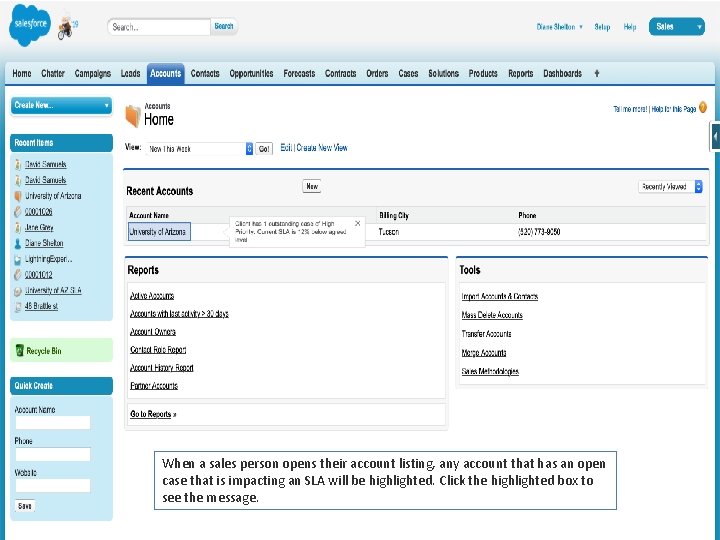Open the Forecasts tab
This screenshot has width=720, height=540.
click(x=299, y=73)
